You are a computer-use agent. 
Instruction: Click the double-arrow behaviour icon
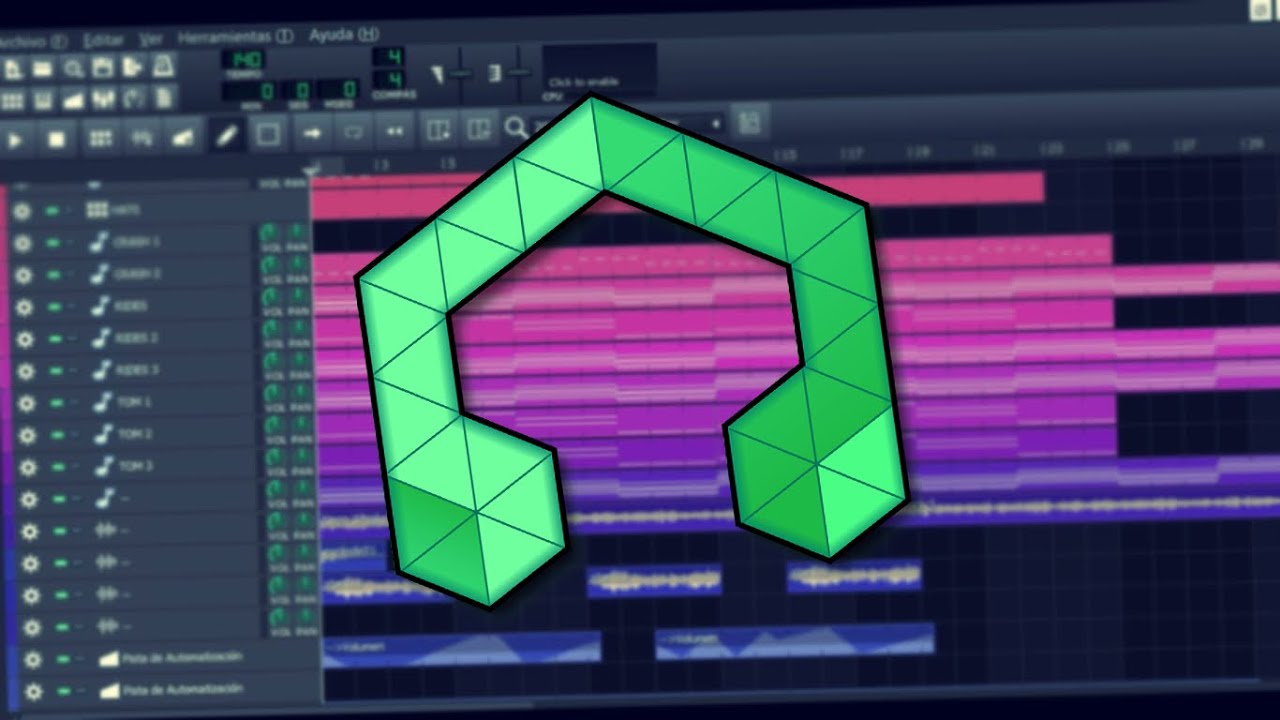(396, 130)
